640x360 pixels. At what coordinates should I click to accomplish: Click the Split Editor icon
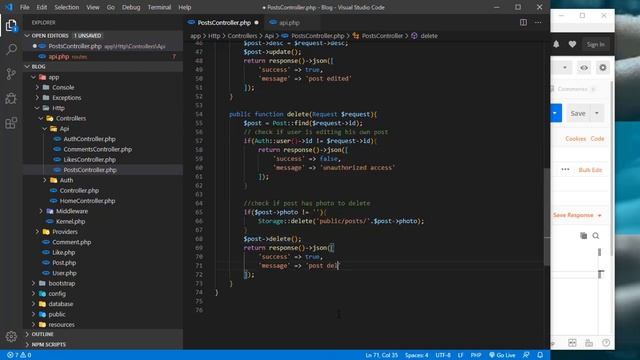pyautogui.click(x=523, y=22)
